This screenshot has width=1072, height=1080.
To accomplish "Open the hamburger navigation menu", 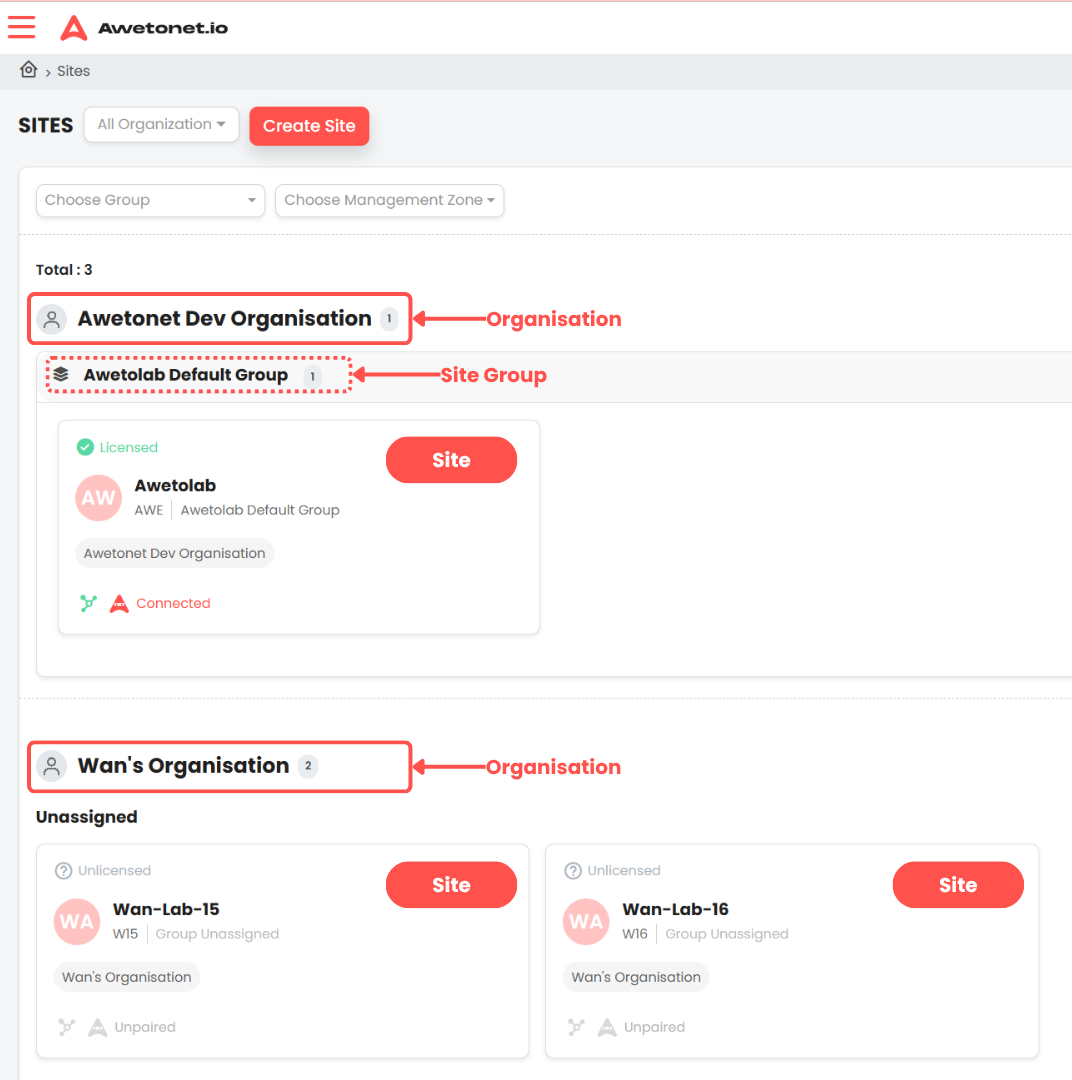I will pyautogui.click(x=21, y=27).
